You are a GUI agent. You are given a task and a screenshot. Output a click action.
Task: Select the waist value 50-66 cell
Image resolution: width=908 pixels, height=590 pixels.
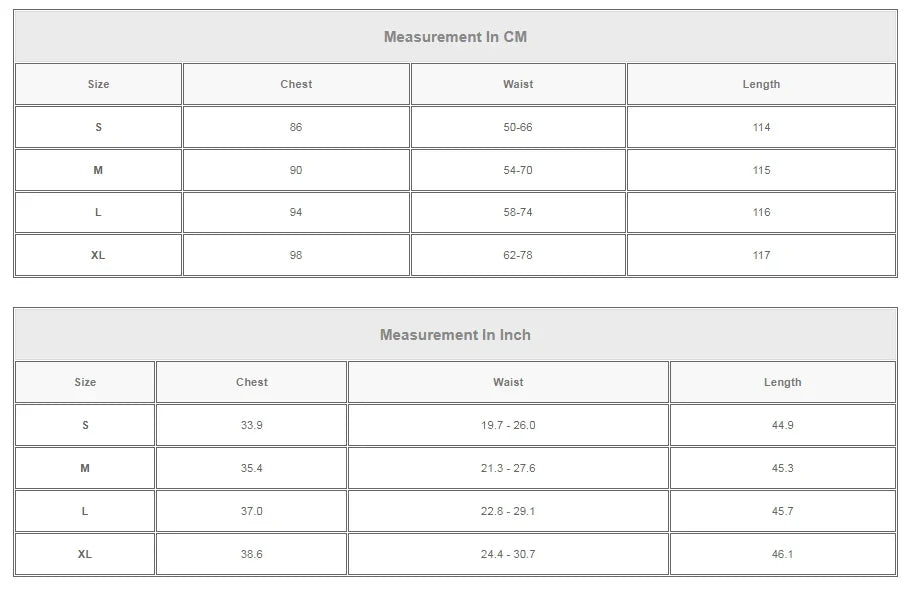pyautogui.click(x=518, y=127)
